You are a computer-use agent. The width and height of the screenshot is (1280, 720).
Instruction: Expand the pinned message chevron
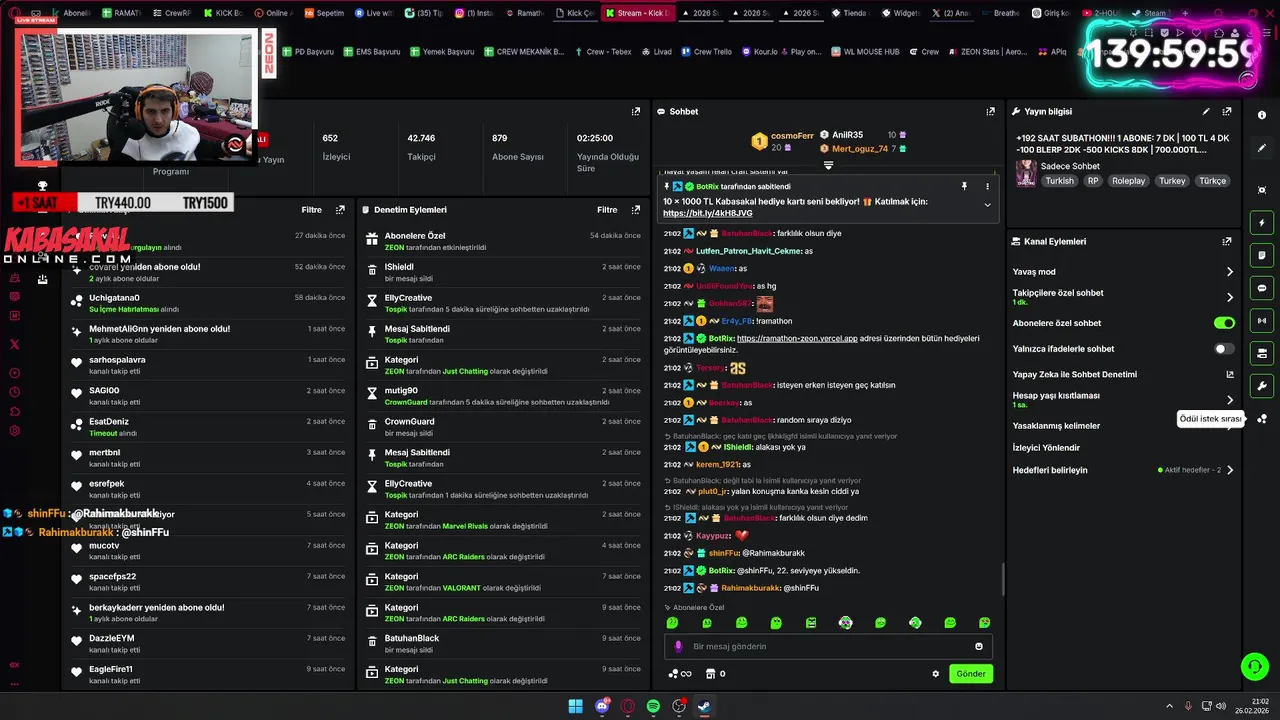pyautogui.click(x=987, y=205)
